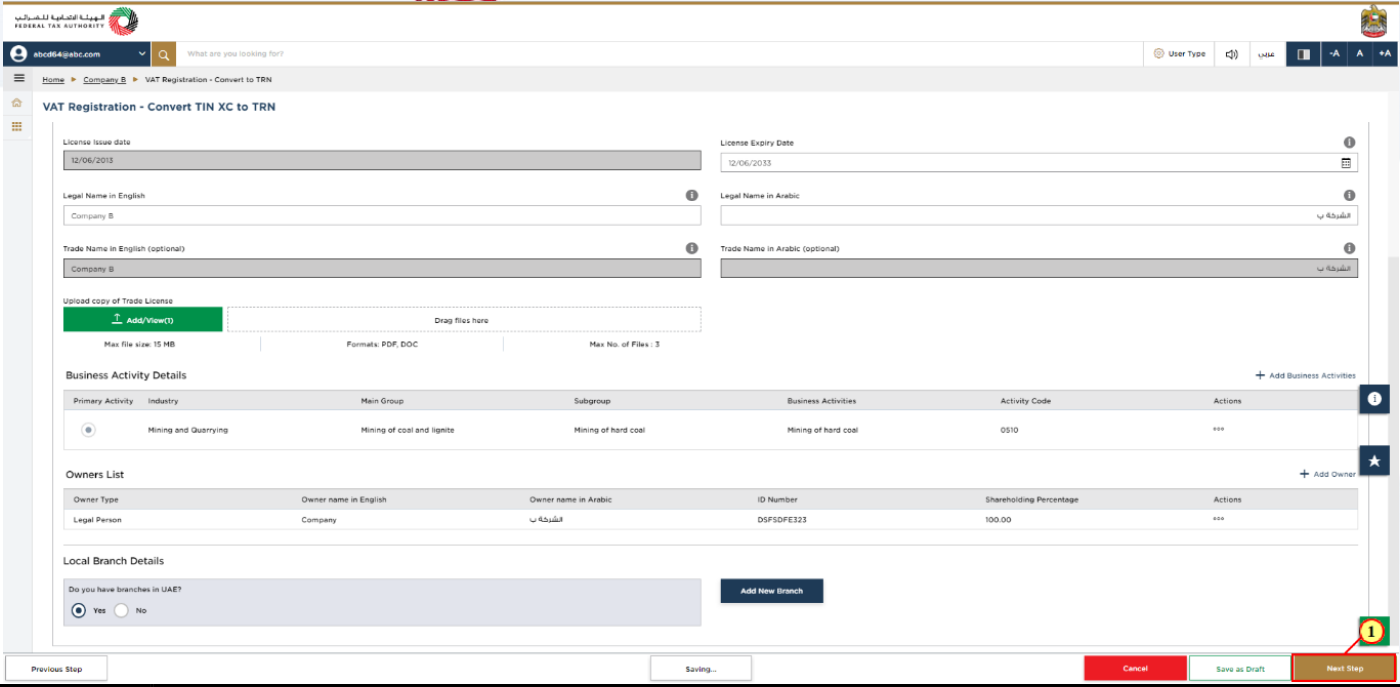Click owner ID number DSFSDFE323
1400x687 pixels.
[x=782, y=519]
